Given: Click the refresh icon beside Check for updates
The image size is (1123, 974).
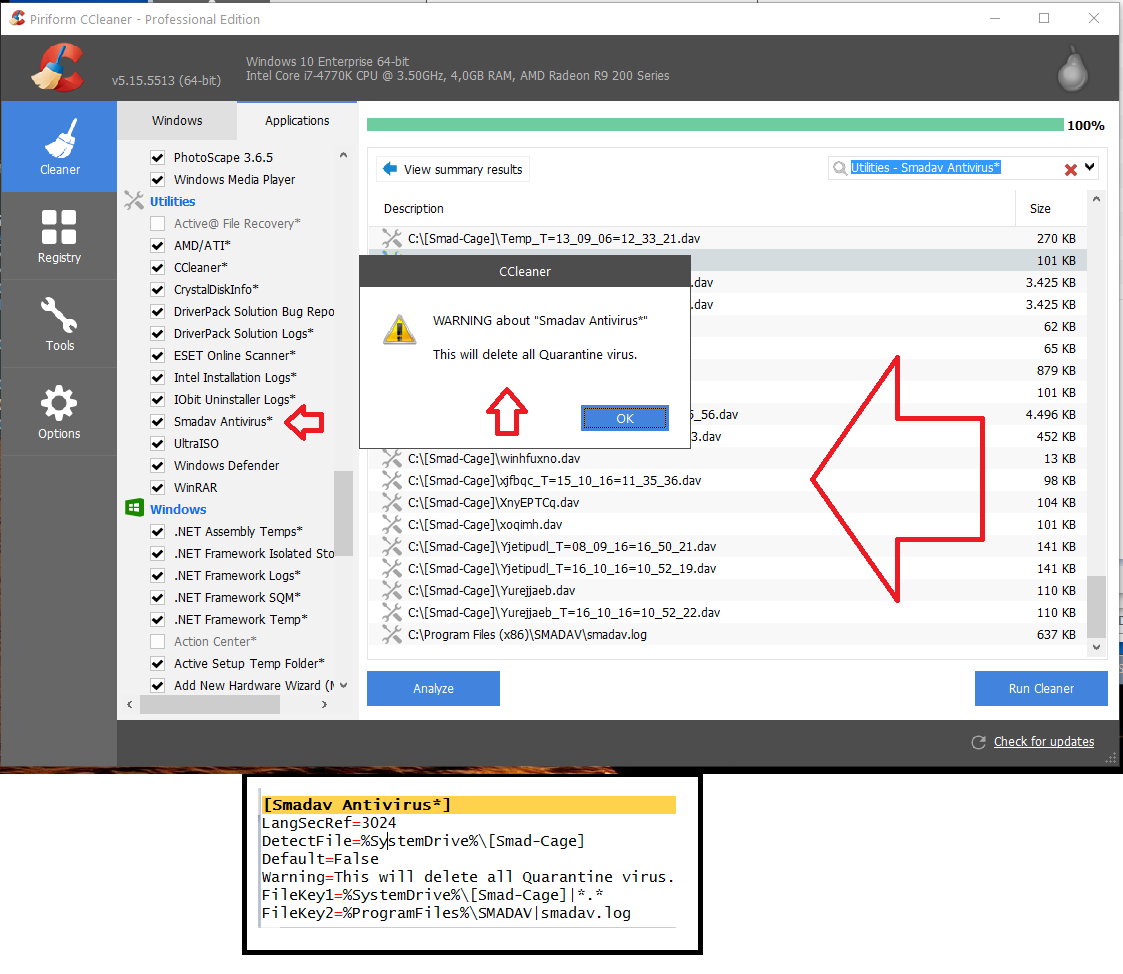Looking at the screenshot, I should point(978,742).
